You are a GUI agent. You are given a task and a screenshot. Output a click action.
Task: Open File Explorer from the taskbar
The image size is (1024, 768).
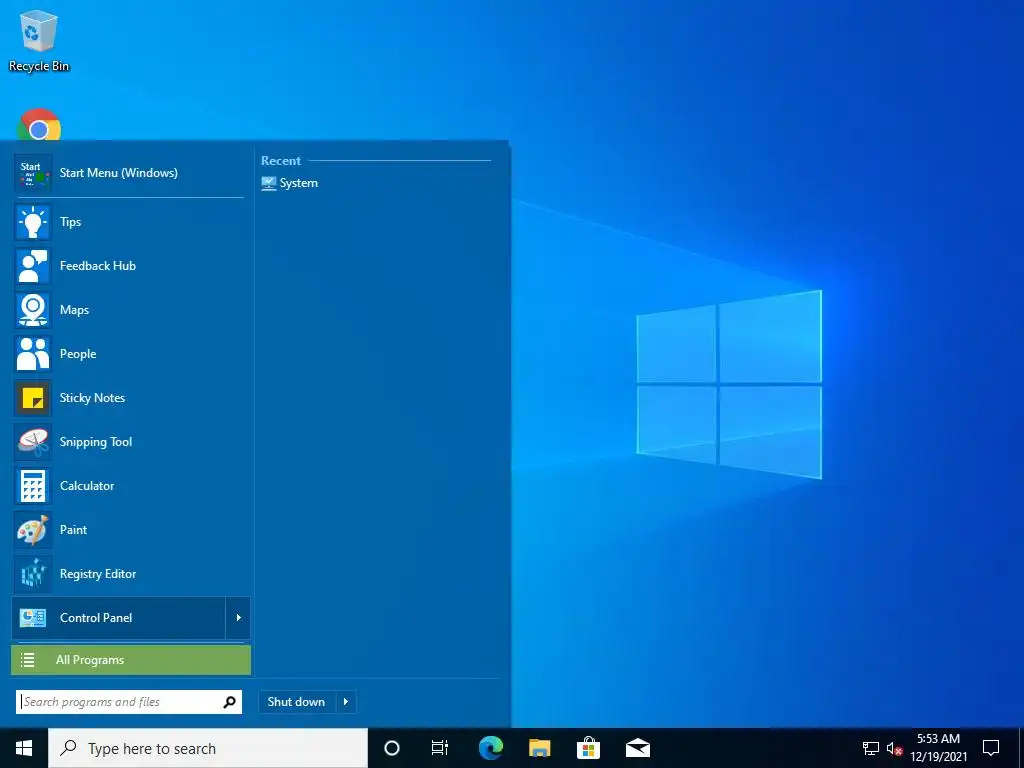click(x=539, y=748)
